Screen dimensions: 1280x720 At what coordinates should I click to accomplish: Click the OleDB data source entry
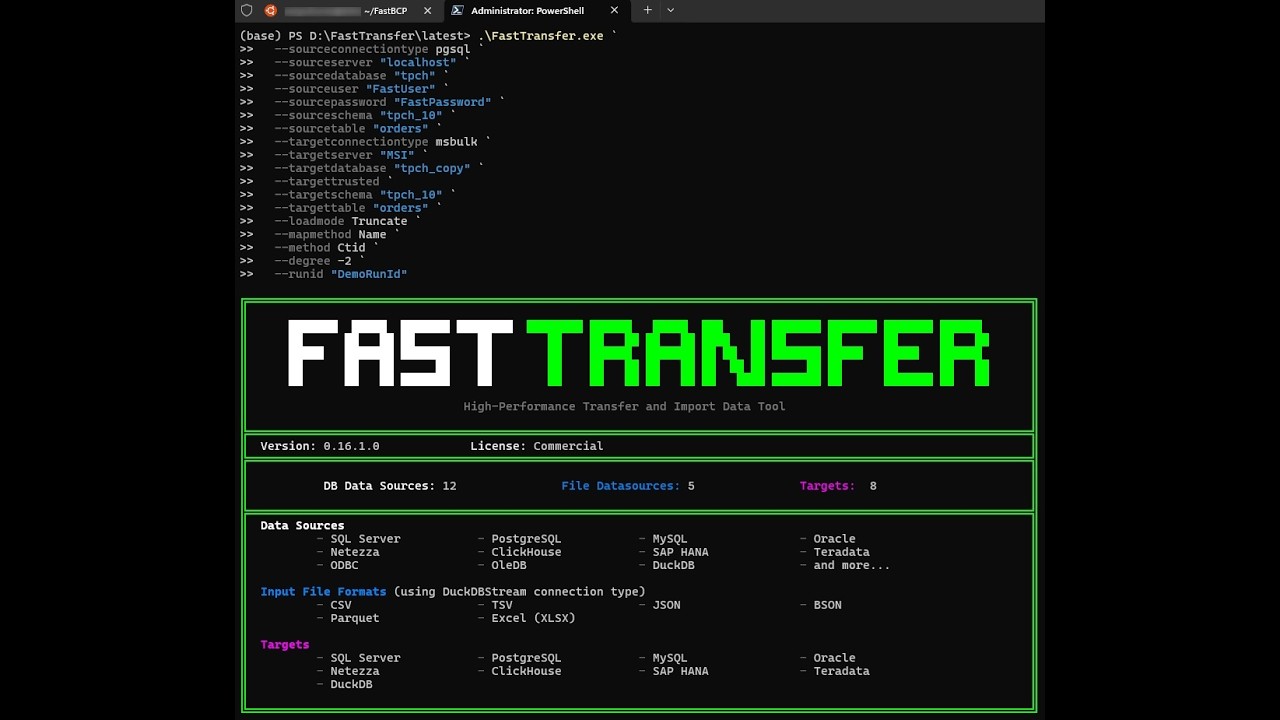tap(509, 565)
